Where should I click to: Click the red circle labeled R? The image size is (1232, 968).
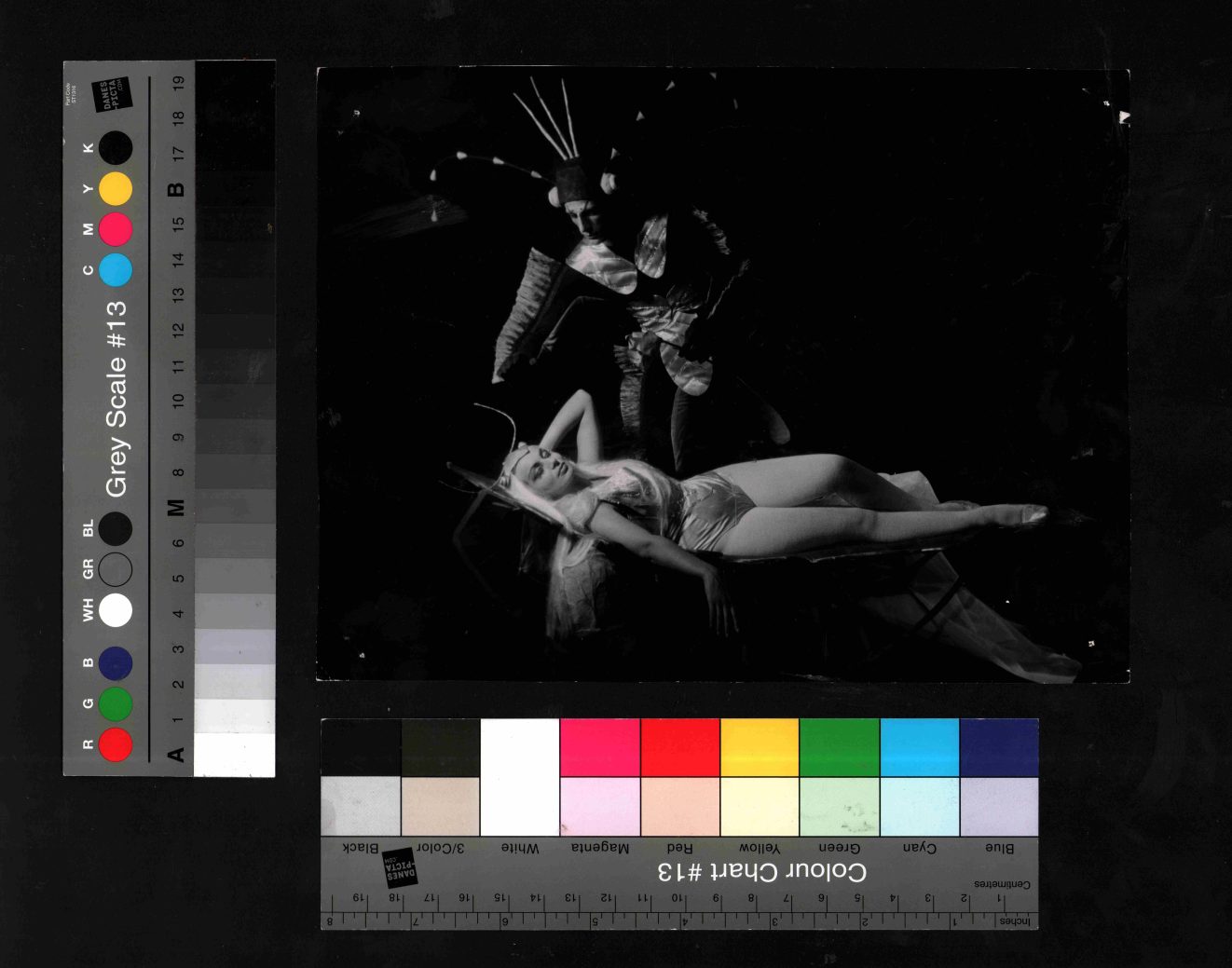pyautogui.click(x=116, y=744)
